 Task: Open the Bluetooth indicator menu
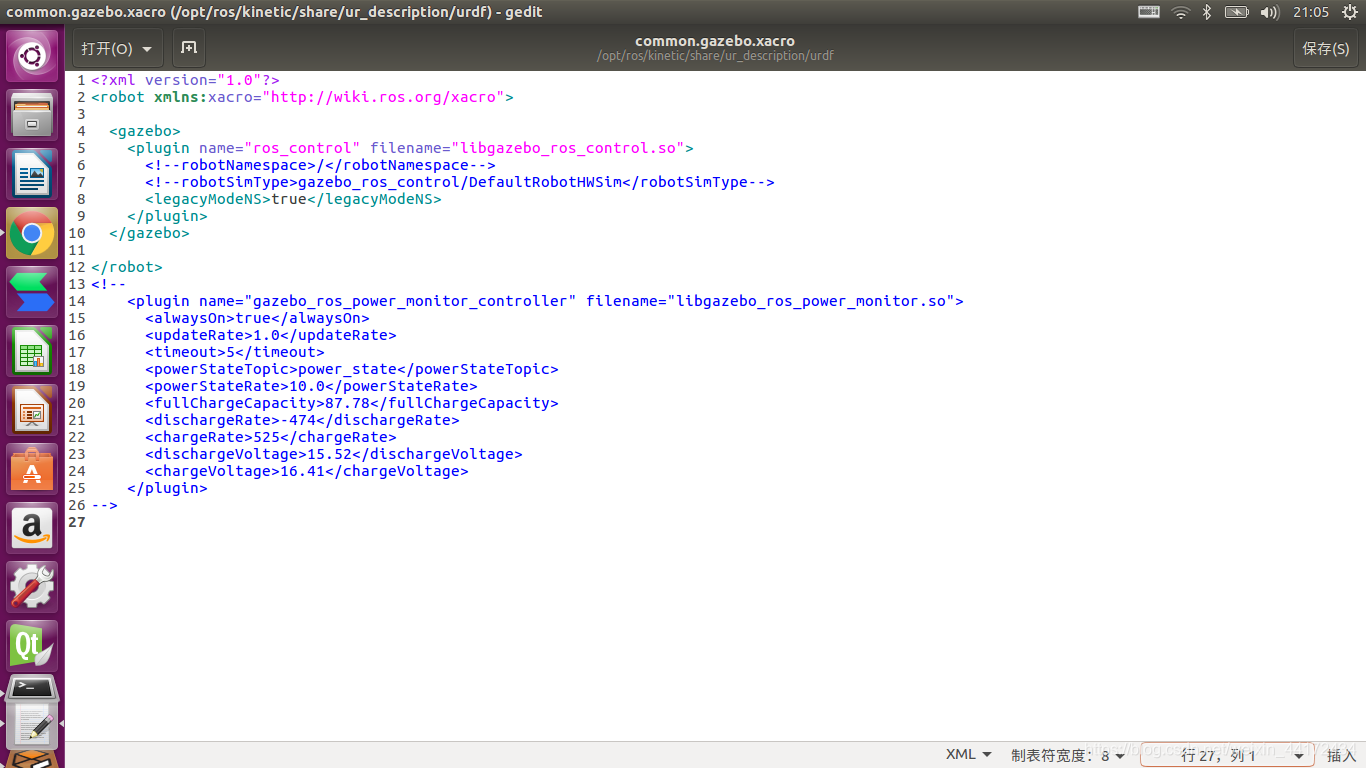tap(1207, 12)
